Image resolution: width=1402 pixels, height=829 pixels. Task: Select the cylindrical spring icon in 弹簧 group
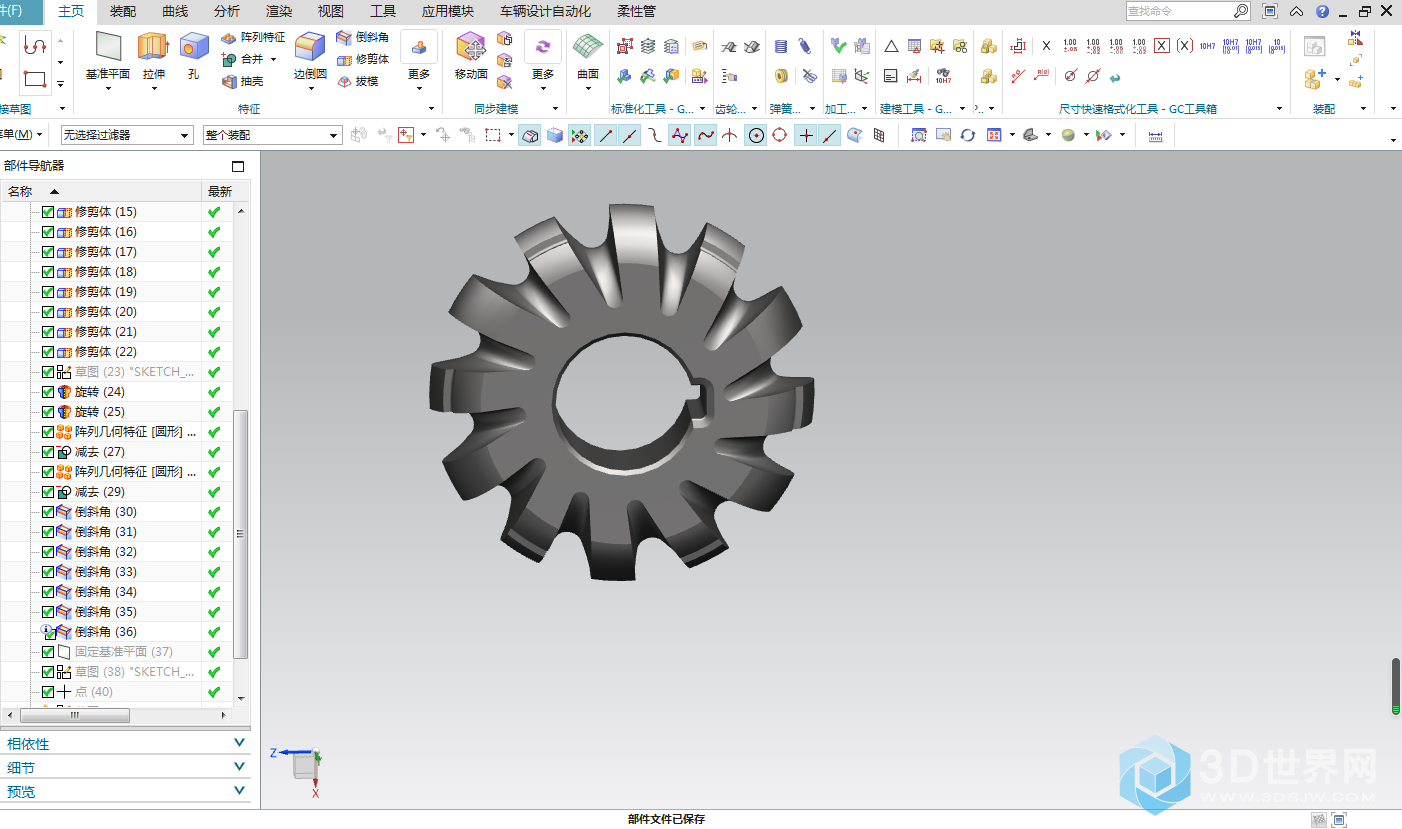click(x=781, y=47)
